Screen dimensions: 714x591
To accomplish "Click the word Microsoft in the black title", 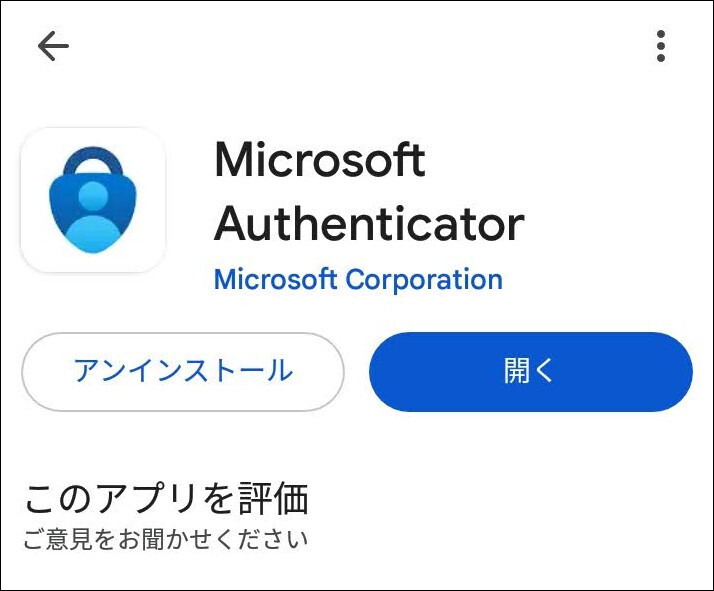I will point(320,158).
